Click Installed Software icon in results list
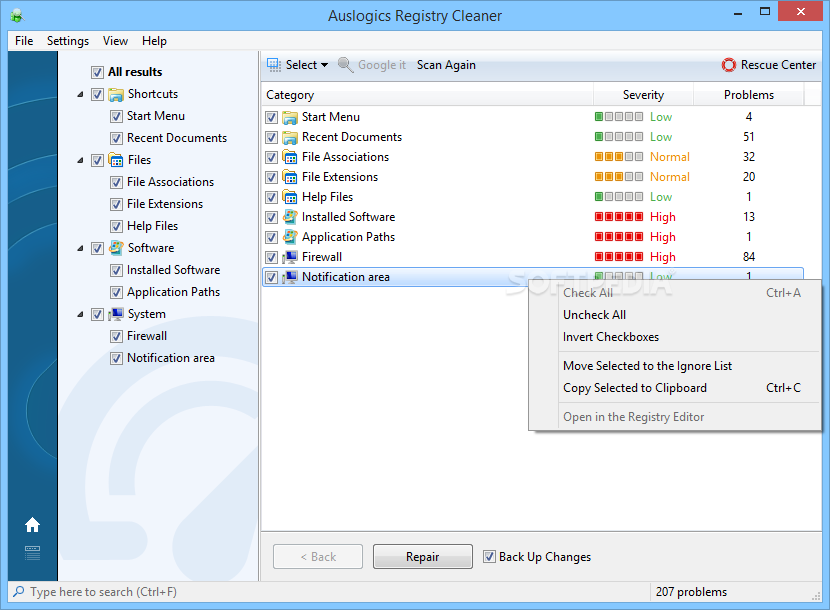The image size is (830, 610). pos(290,217)
